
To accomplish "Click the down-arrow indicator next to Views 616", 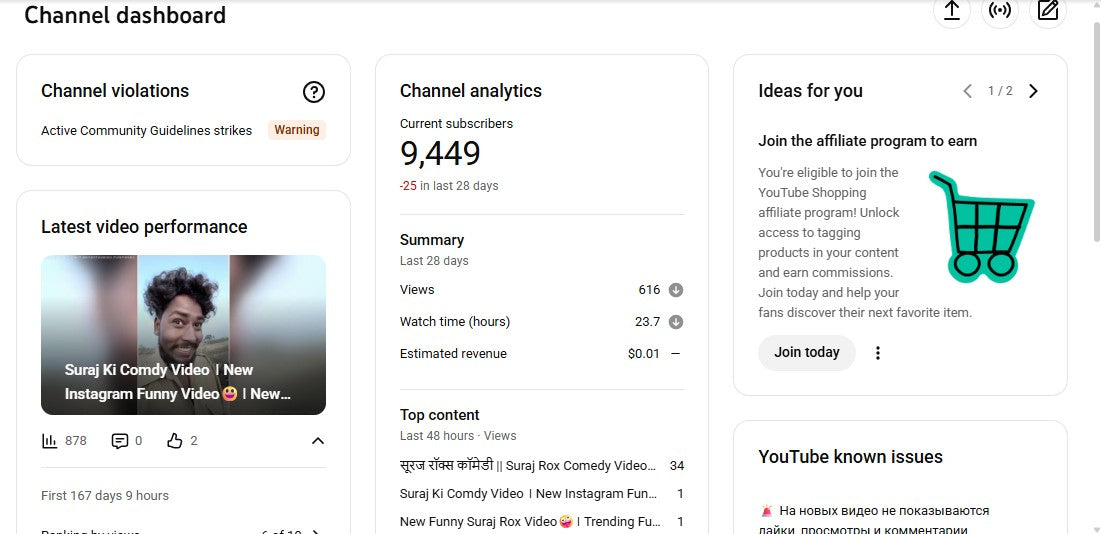I will tap(675, 290).
